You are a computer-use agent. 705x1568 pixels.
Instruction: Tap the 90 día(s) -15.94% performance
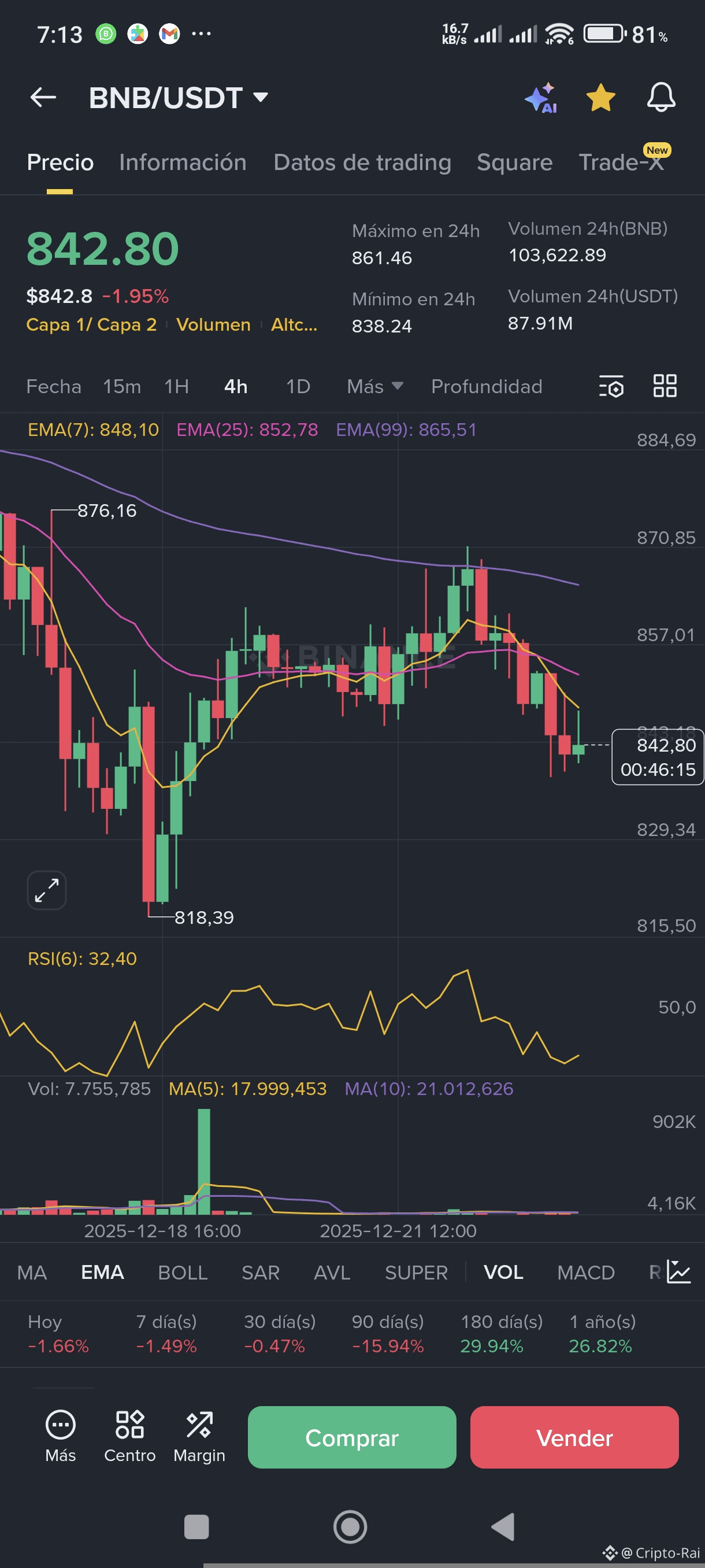388,1334
